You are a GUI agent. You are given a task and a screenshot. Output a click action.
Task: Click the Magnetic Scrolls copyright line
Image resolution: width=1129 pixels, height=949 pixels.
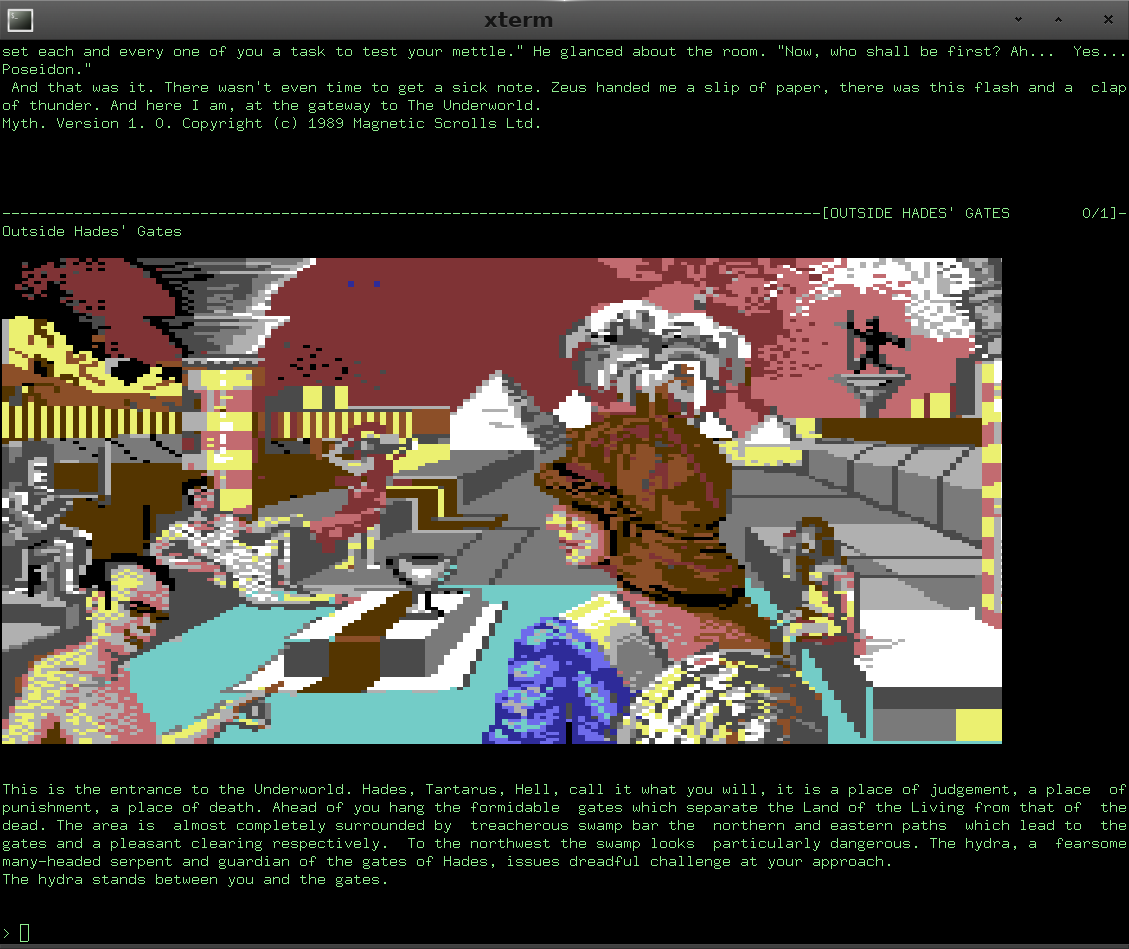[x=271, y=123]
